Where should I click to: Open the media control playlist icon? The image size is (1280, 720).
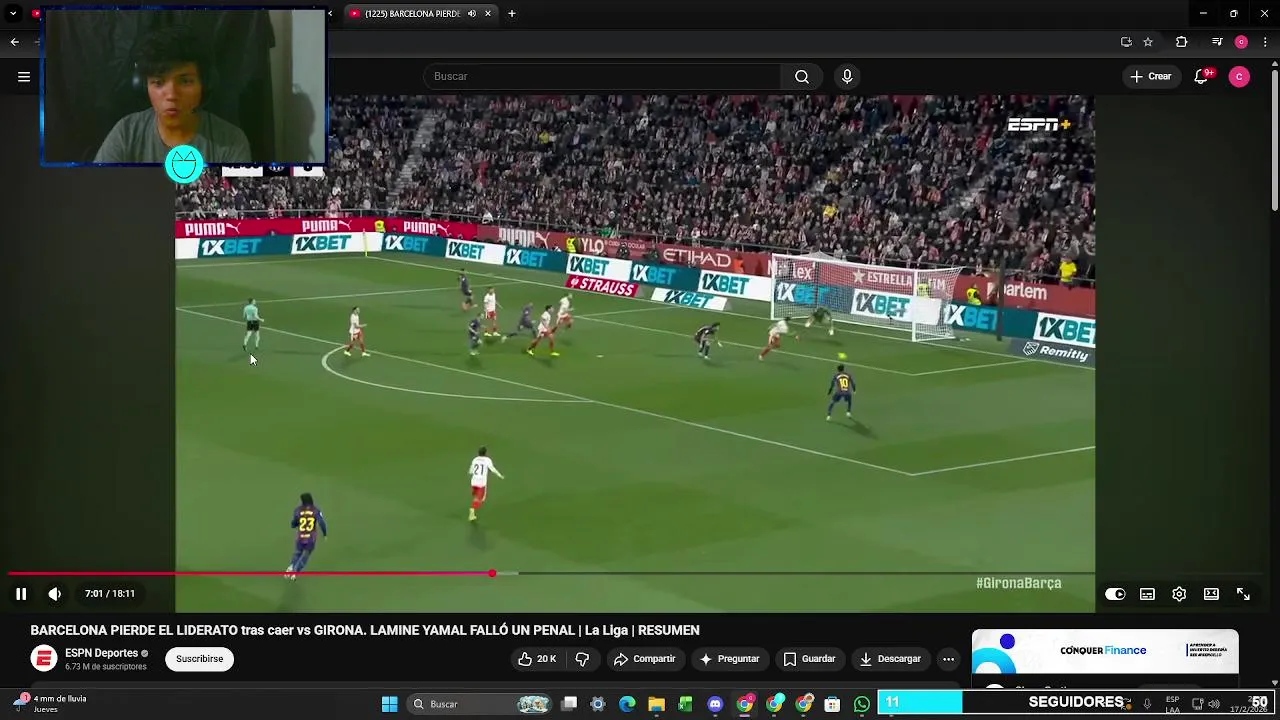click(1216, 42)
